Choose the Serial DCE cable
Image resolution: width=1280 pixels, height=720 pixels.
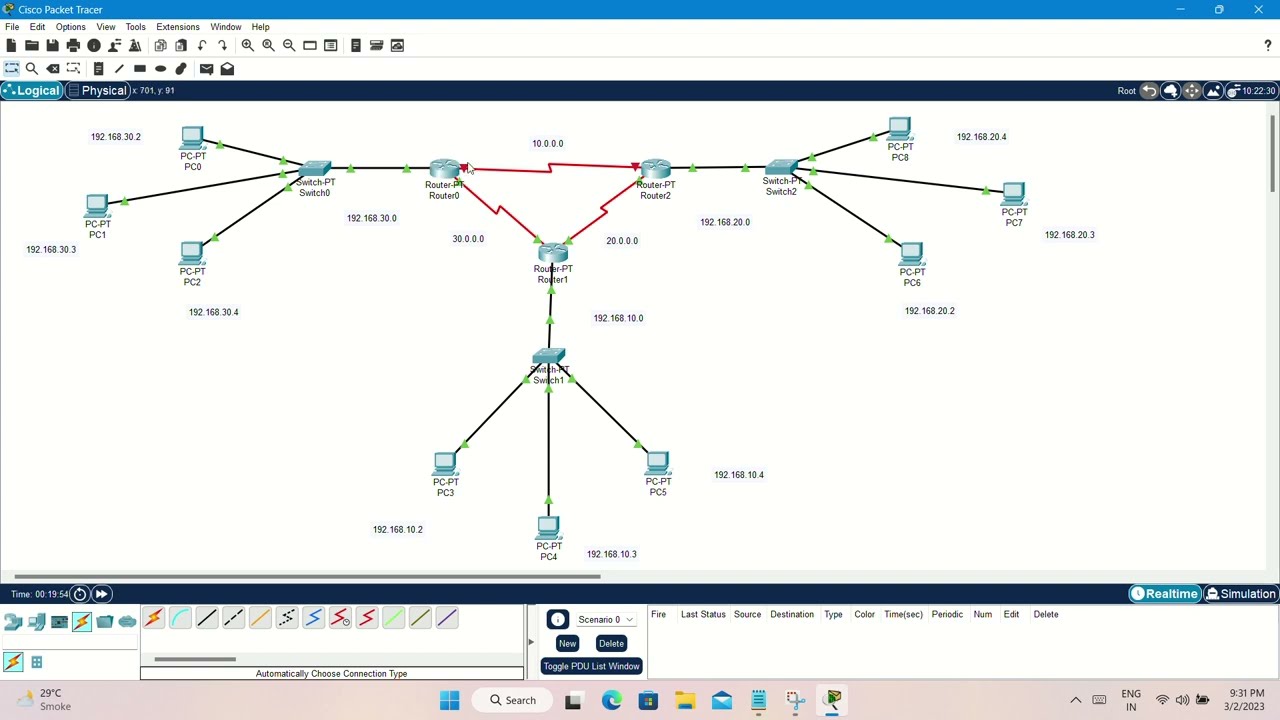click(x=340, y=619)
